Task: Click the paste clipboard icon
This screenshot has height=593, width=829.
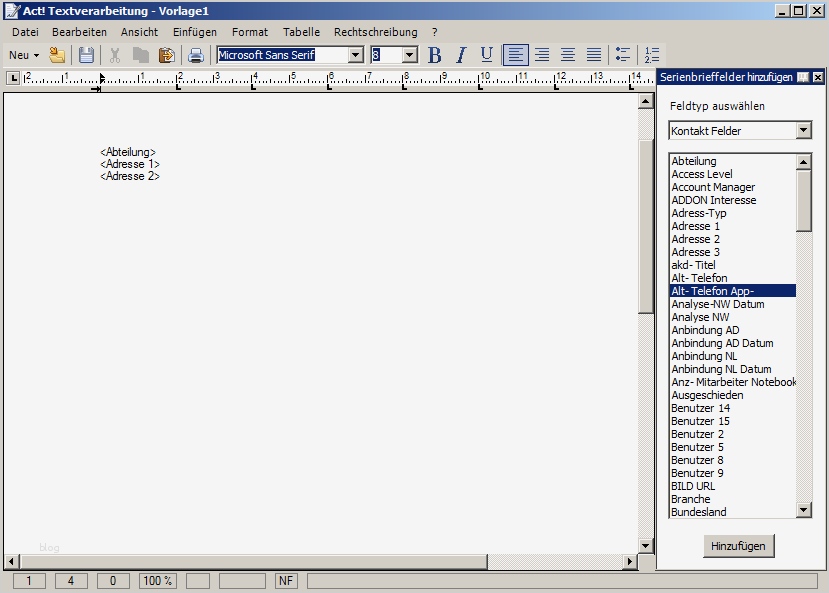Action: 167,55
